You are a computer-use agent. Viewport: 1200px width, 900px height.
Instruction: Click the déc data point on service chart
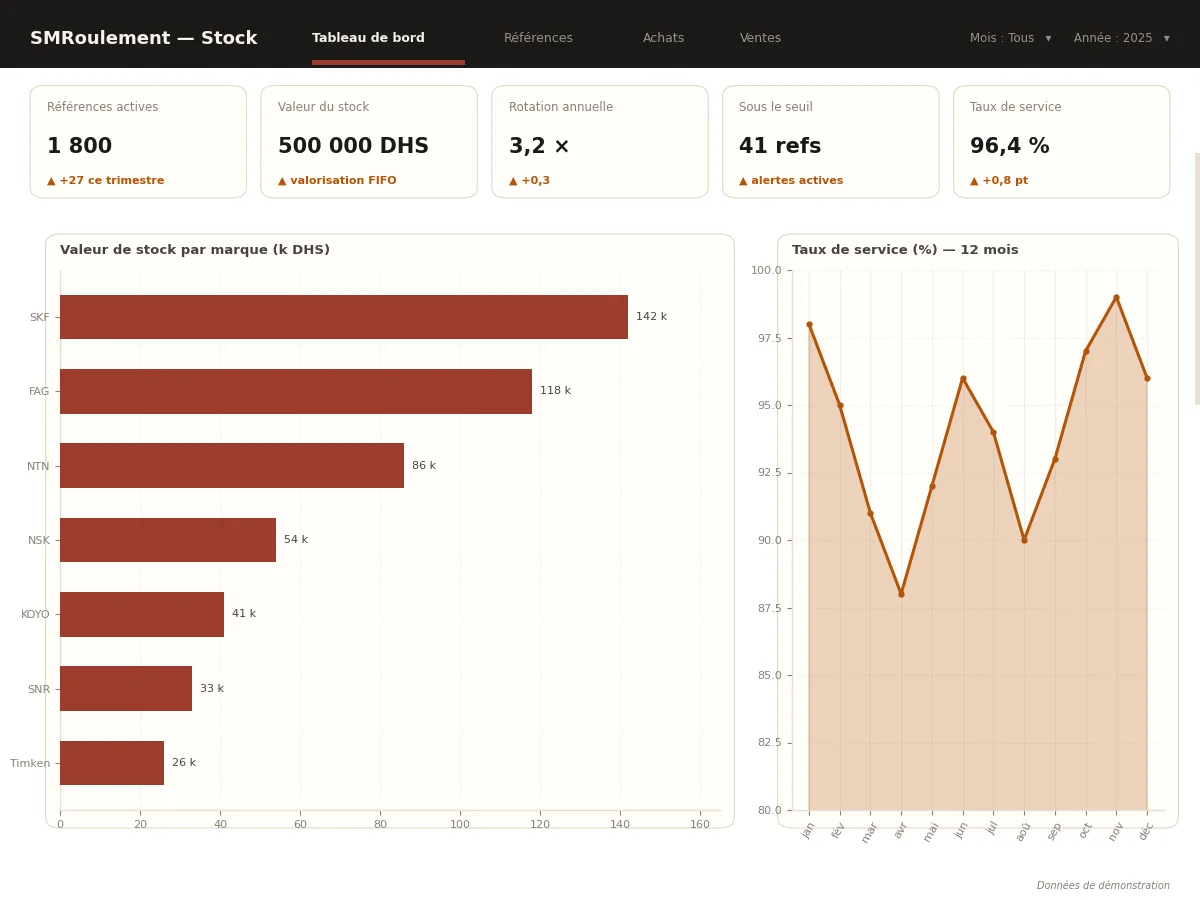(x=1147, y=378)
